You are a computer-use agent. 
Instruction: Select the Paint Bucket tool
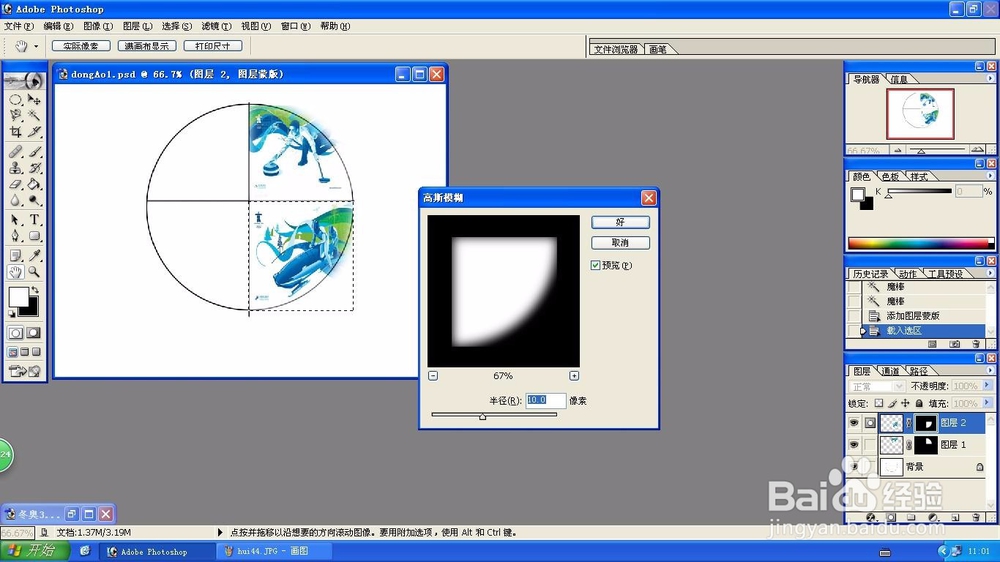pos(34,184)
